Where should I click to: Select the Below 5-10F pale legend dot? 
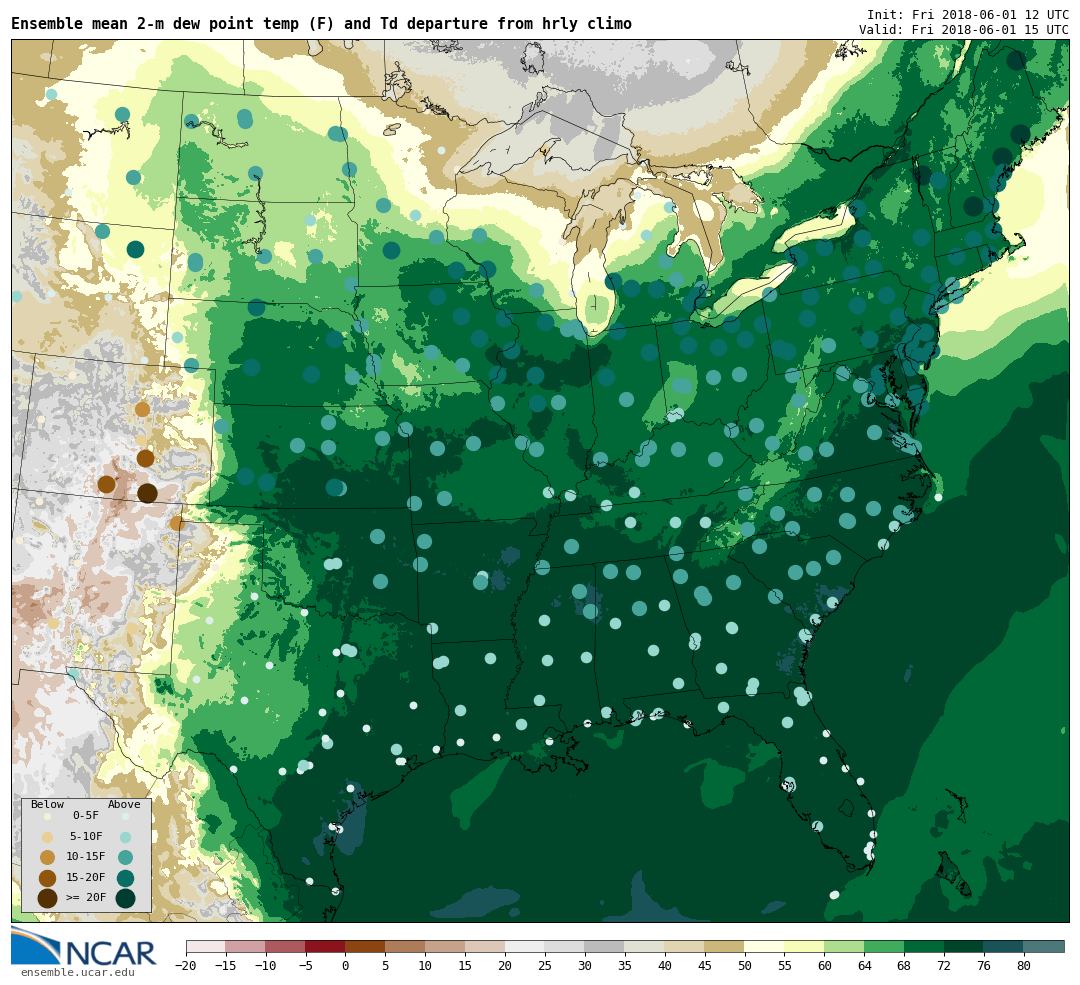click(x=47, y=837)
